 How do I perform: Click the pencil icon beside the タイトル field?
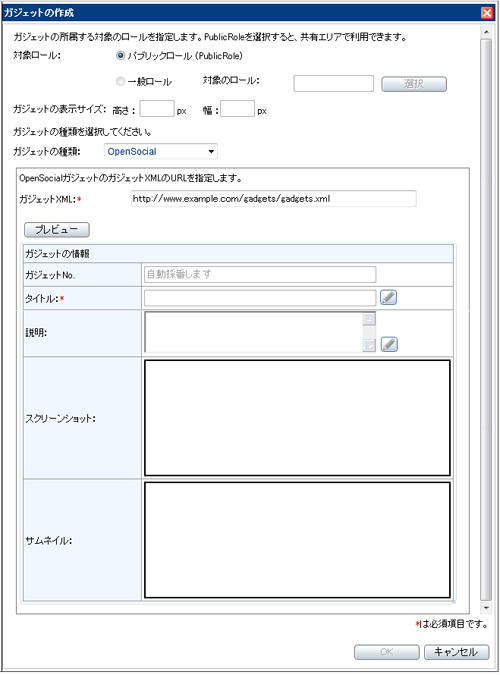(x=388, y=297)
